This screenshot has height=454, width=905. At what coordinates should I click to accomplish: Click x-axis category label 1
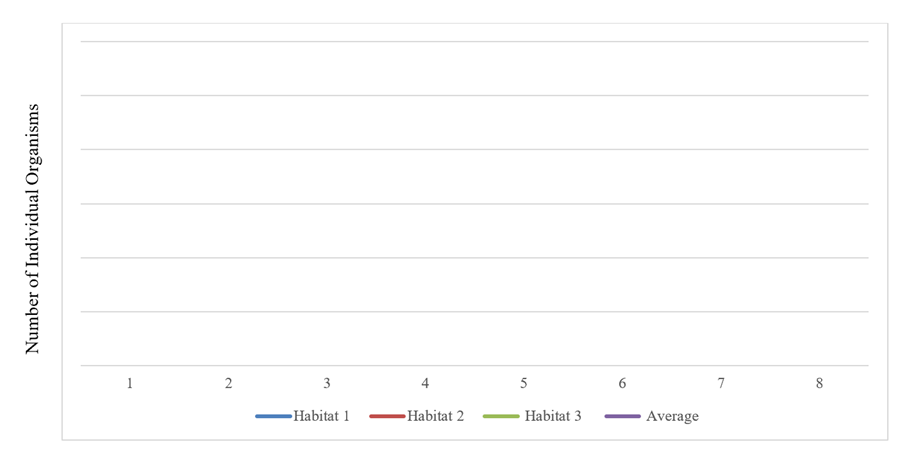pyautogui.click(x=130, y=383)
